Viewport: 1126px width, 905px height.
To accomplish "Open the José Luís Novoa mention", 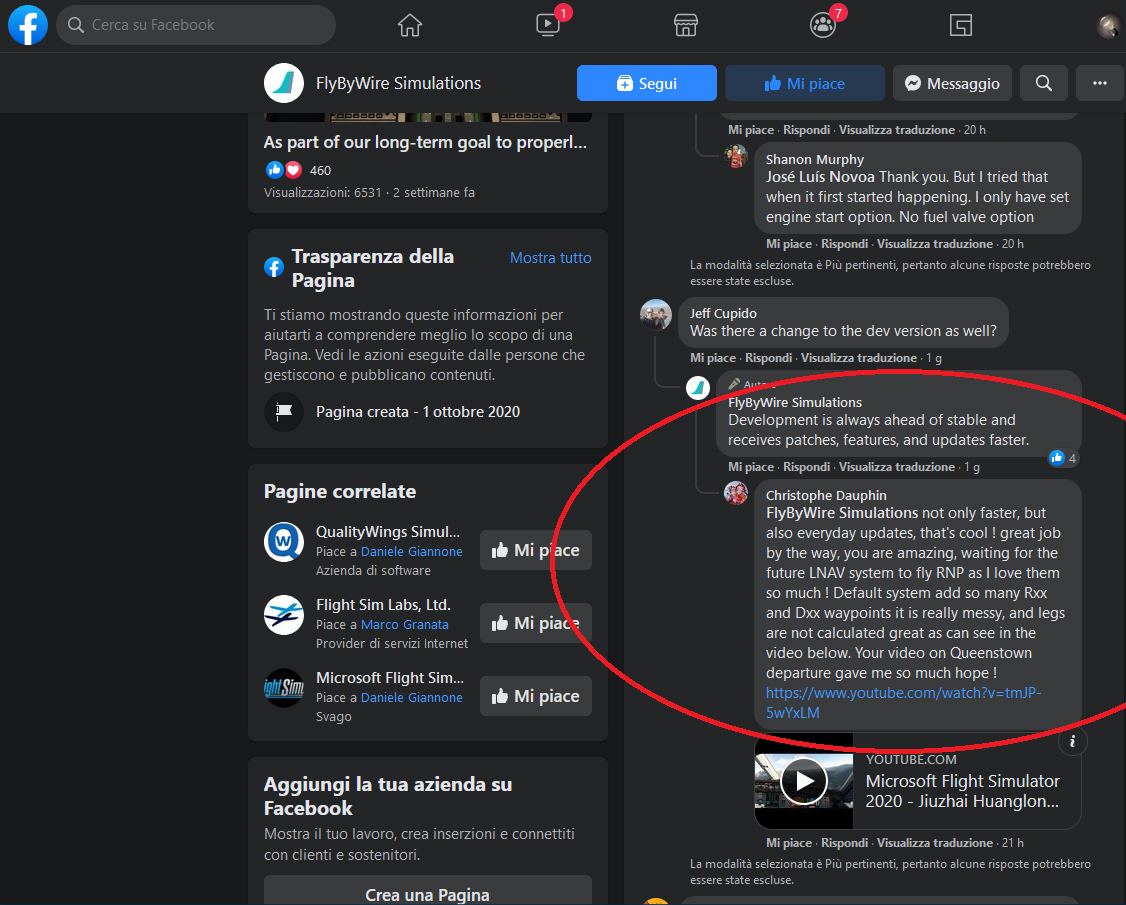I will (820, 177).
